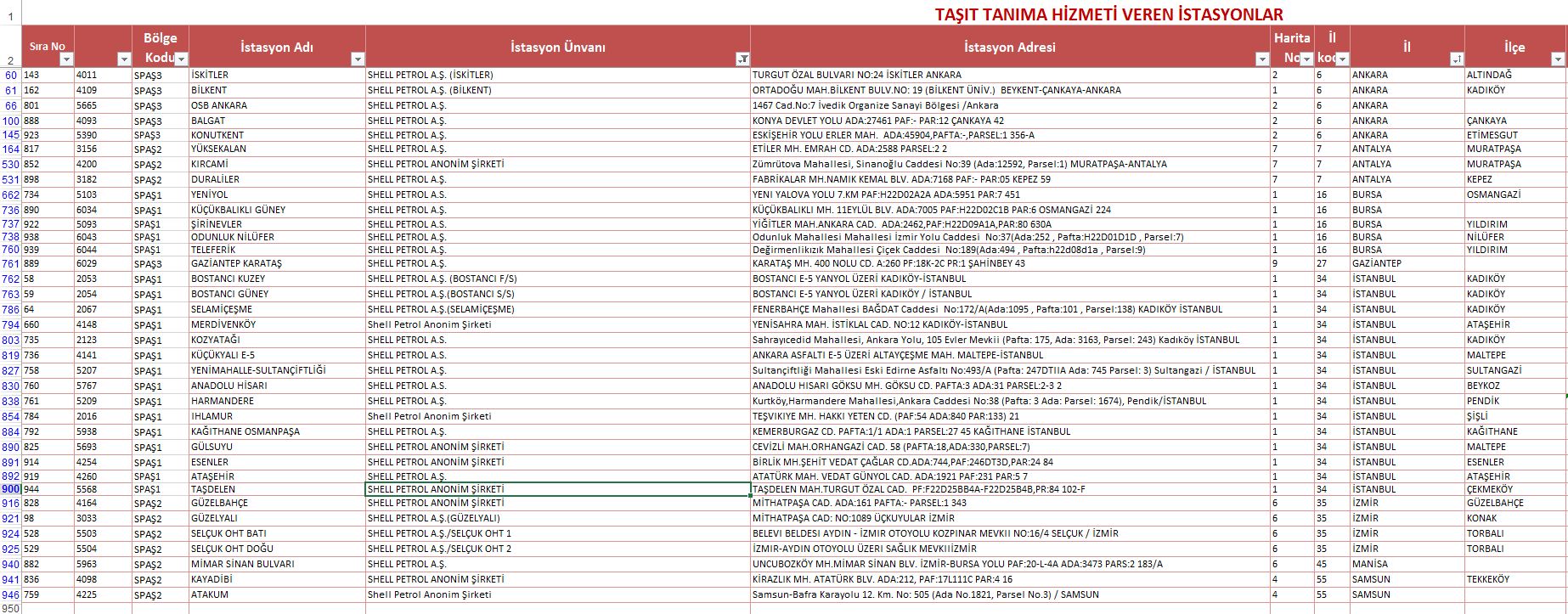This screenshot has height=614, width=1568.
Task: Select row header 950
Action: [10, 609]
